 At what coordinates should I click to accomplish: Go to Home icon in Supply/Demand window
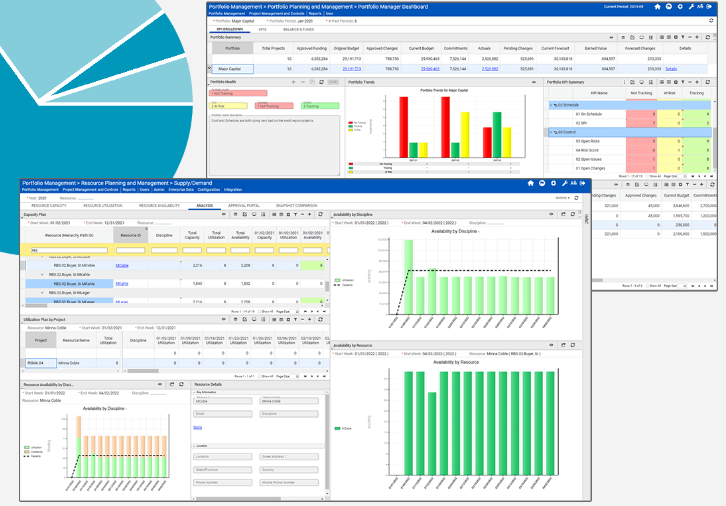pos(531,183)
